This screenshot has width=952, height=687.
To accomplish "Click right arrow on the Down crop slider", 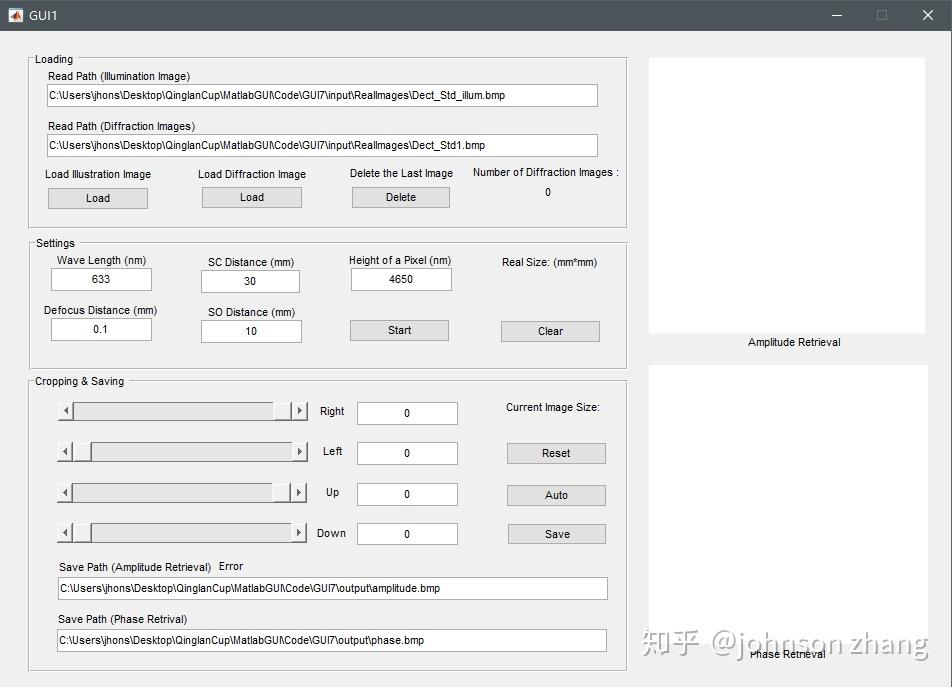I will coord(299,533).
